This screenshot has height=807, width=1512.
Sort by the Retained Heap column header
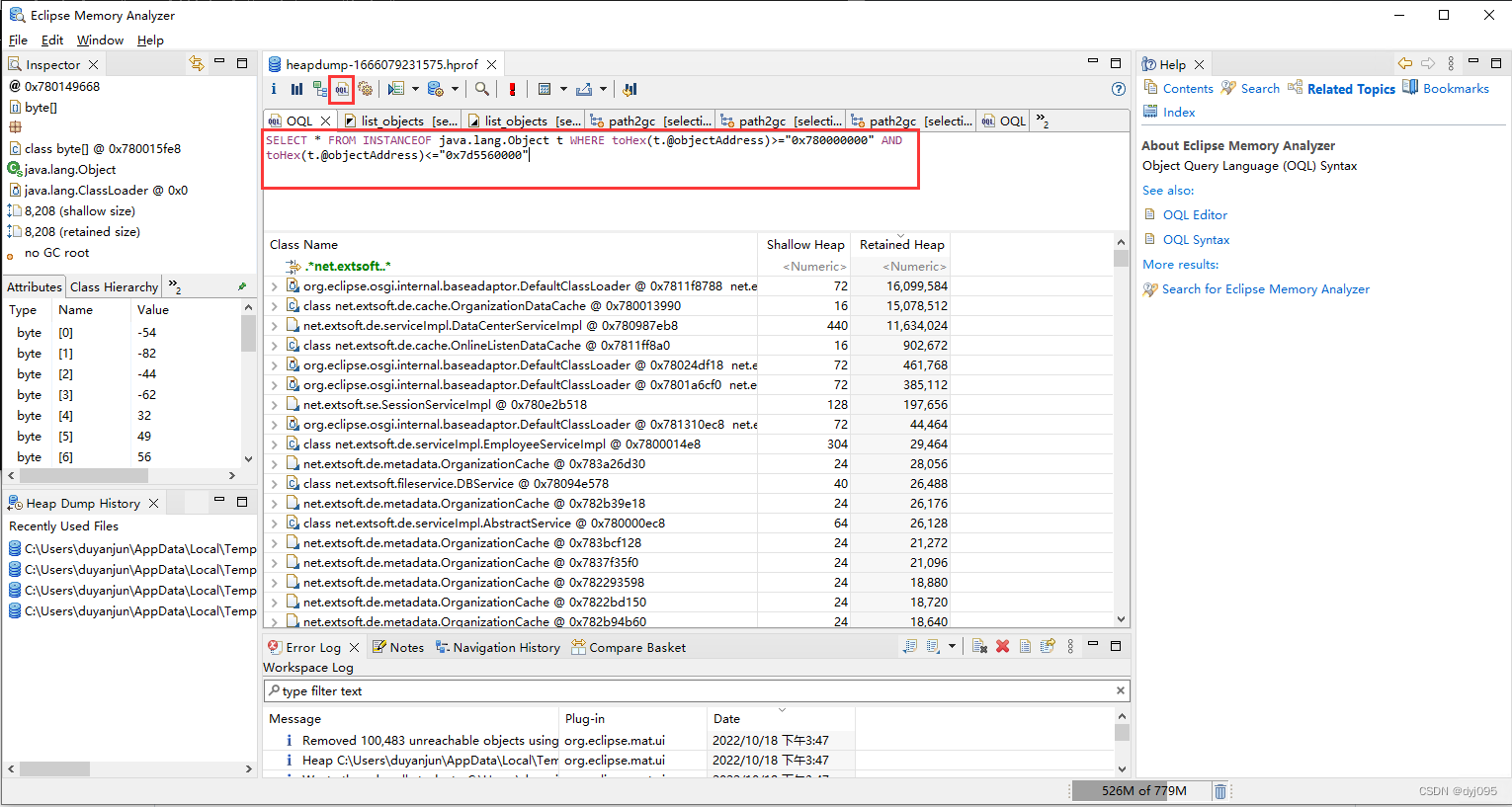[x=901, y=244]
